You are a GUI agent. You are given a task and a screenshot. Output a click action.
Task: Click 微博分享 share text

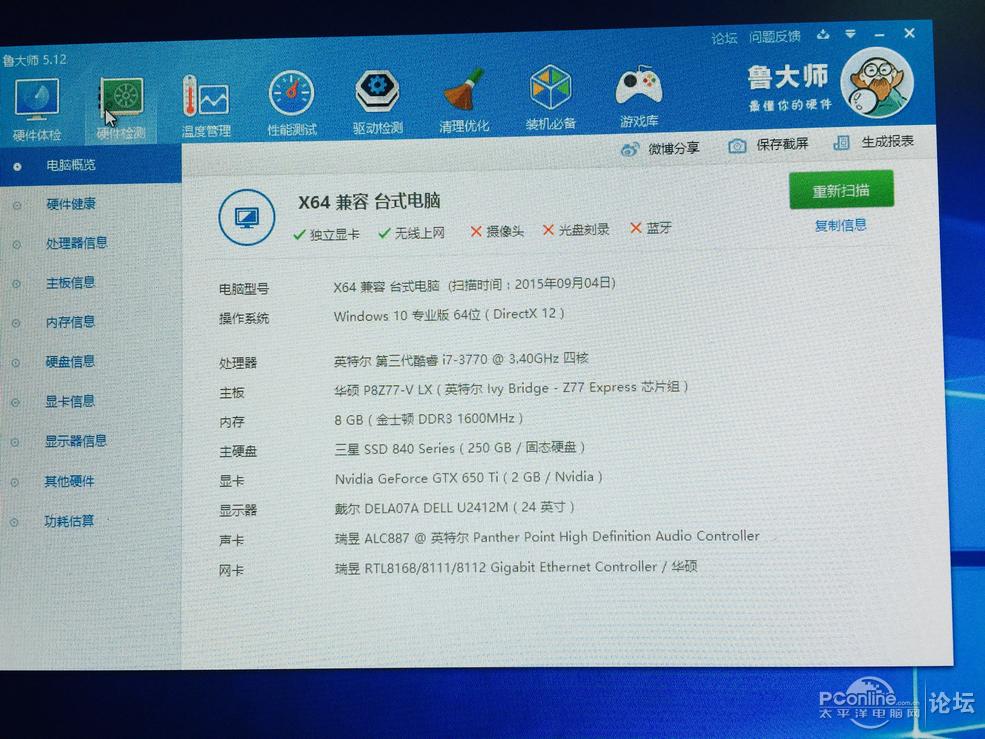tap(673, 148)
